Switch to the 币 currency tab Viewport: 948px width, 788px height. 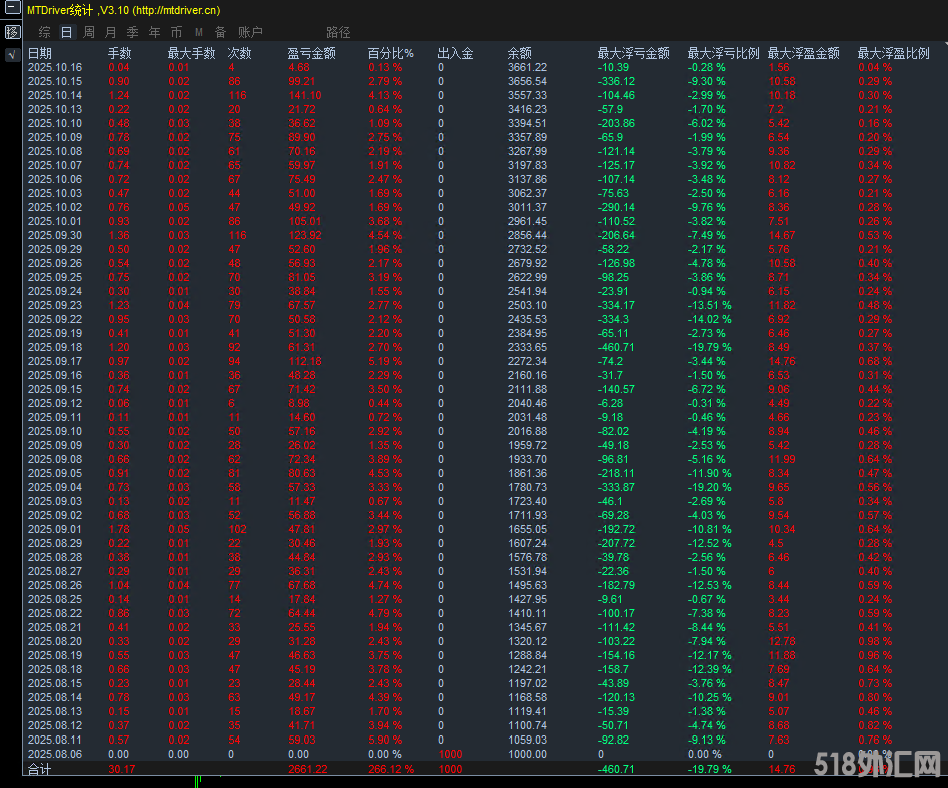(176, 32)
